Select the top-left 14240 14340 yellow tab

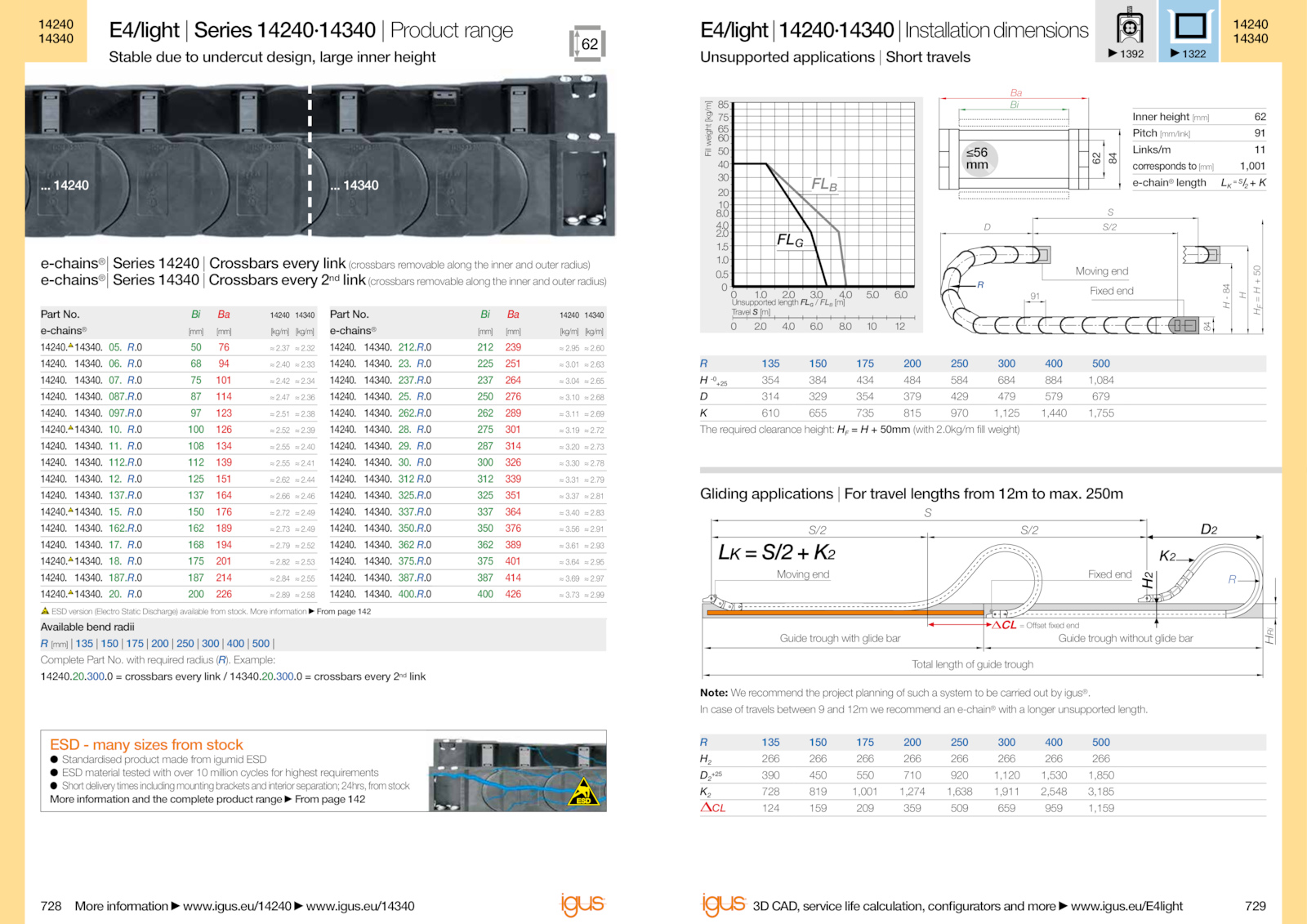click(56, 31)
